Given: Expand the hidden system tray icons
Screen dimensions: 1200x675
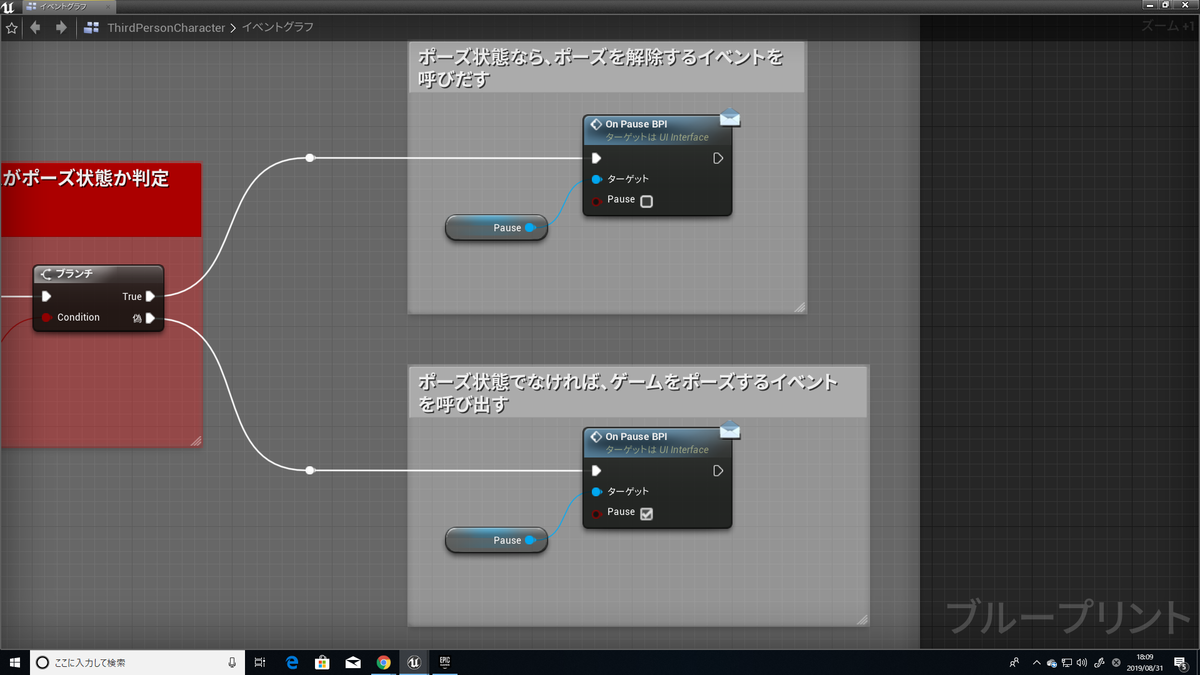Looking at the screenshot, I should pos(1037,662).
